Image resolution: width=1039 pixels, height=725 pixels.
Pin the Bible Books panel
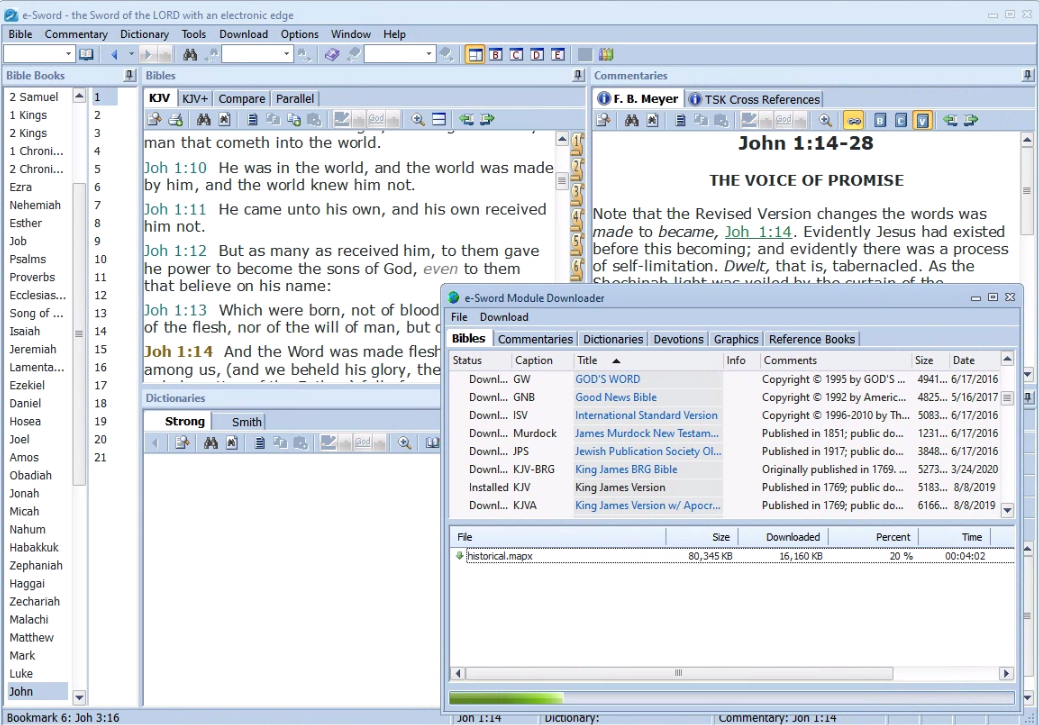point(129,76)
